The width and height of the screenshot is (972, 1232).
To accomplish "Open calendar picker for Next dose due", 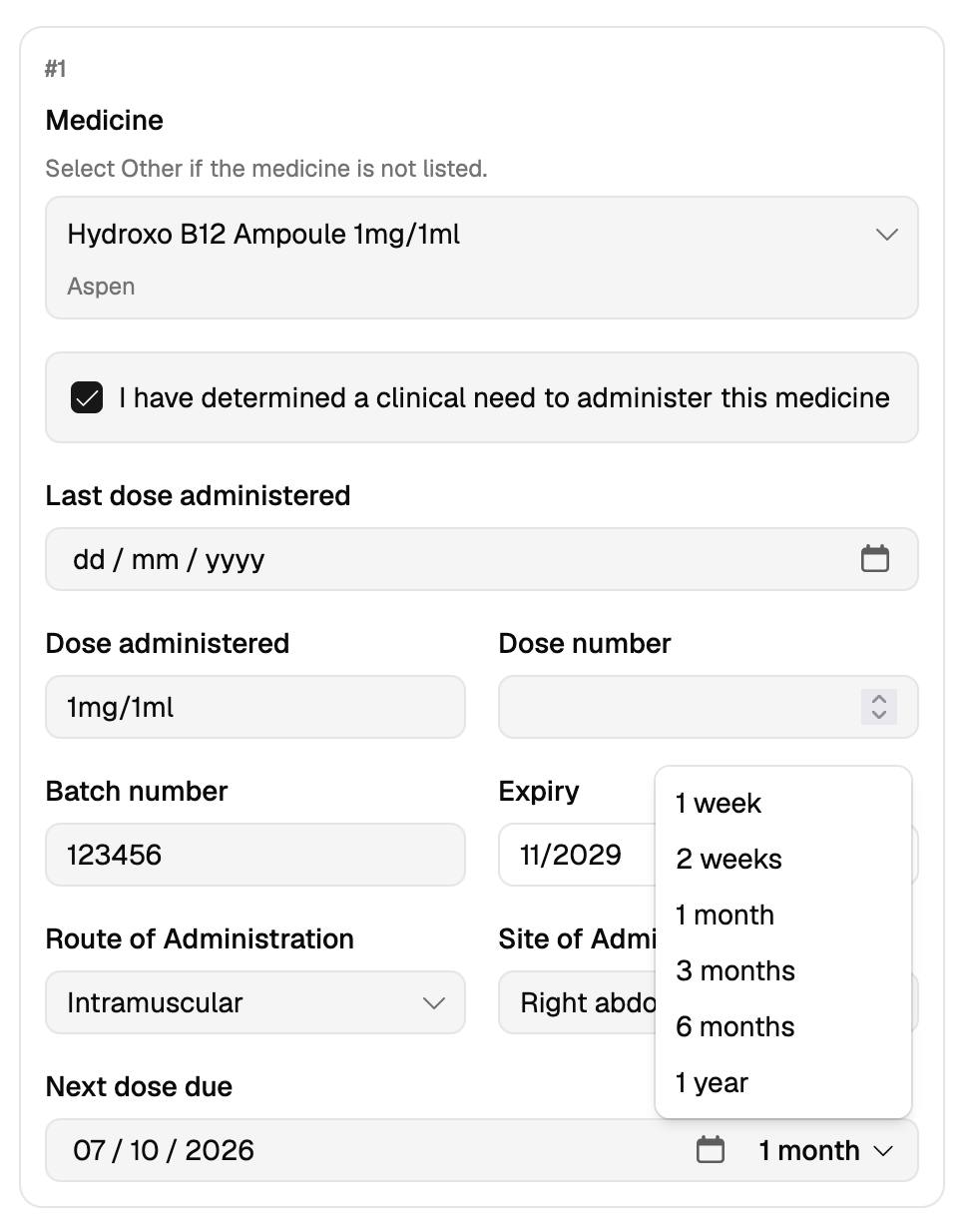I will point(711,1150).
